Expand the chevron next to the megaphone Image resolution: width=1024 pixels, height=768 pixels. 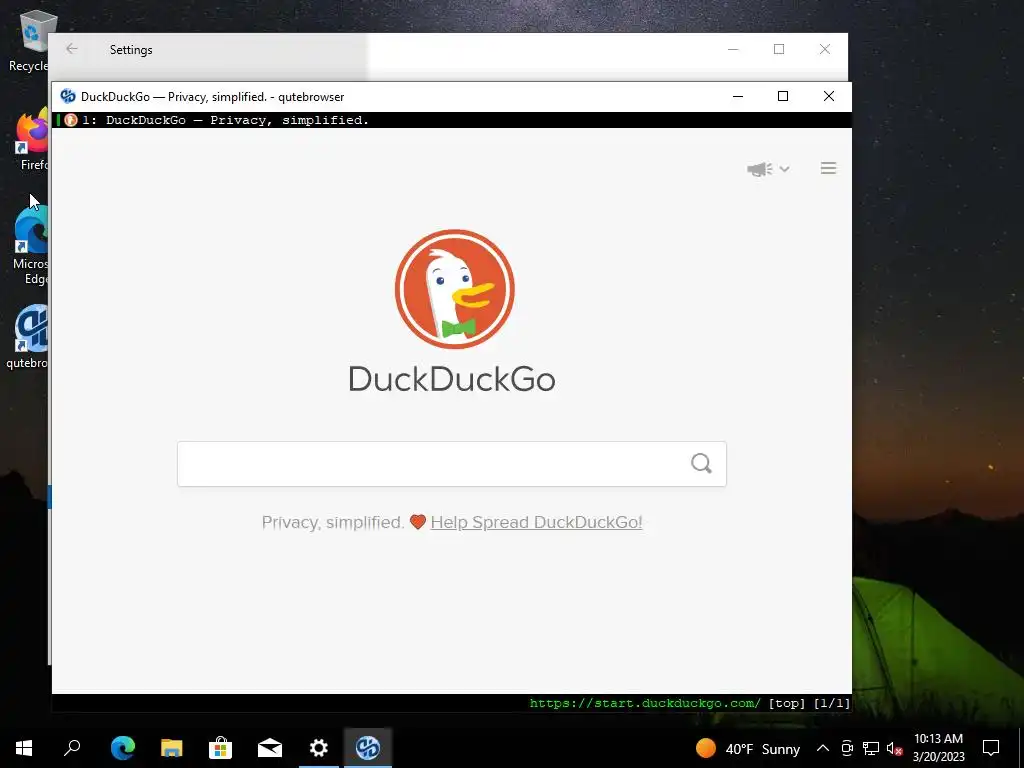tap(784, 169)
